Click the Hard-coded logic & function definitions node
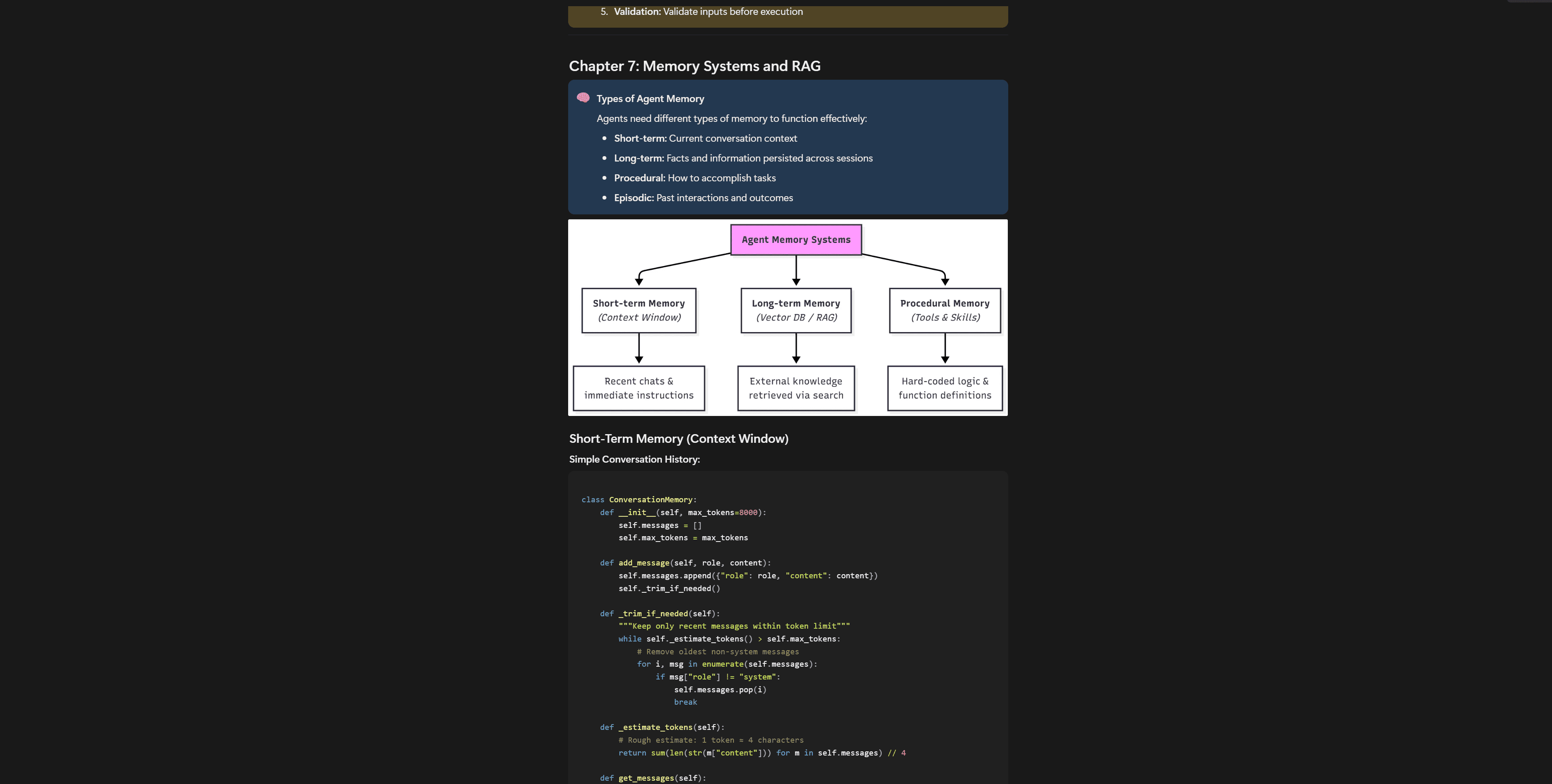The height and width of the screenshot is (784, 1552). point(944,388)
